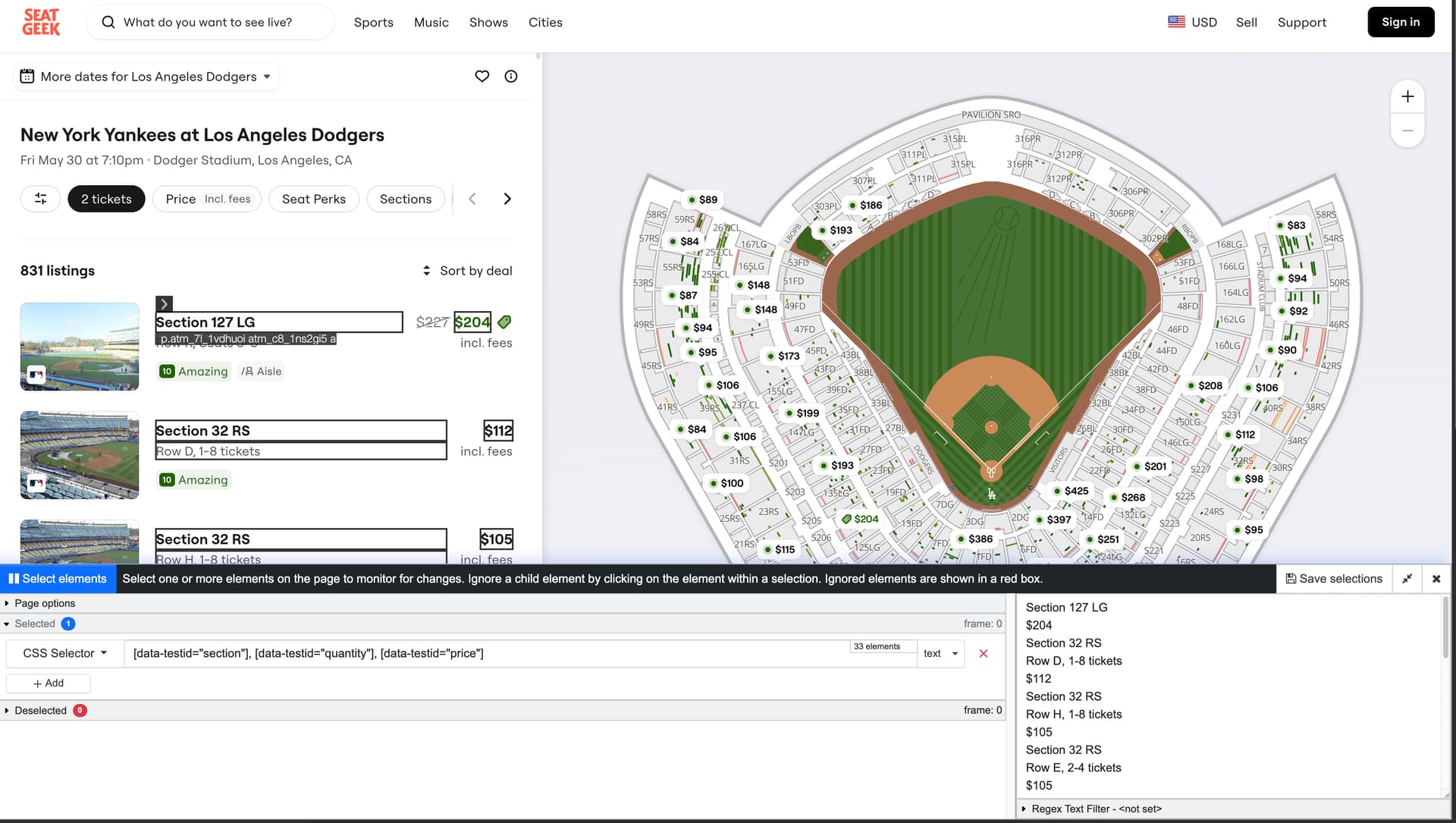Click the SeatGeek logo

coord(41,22)
